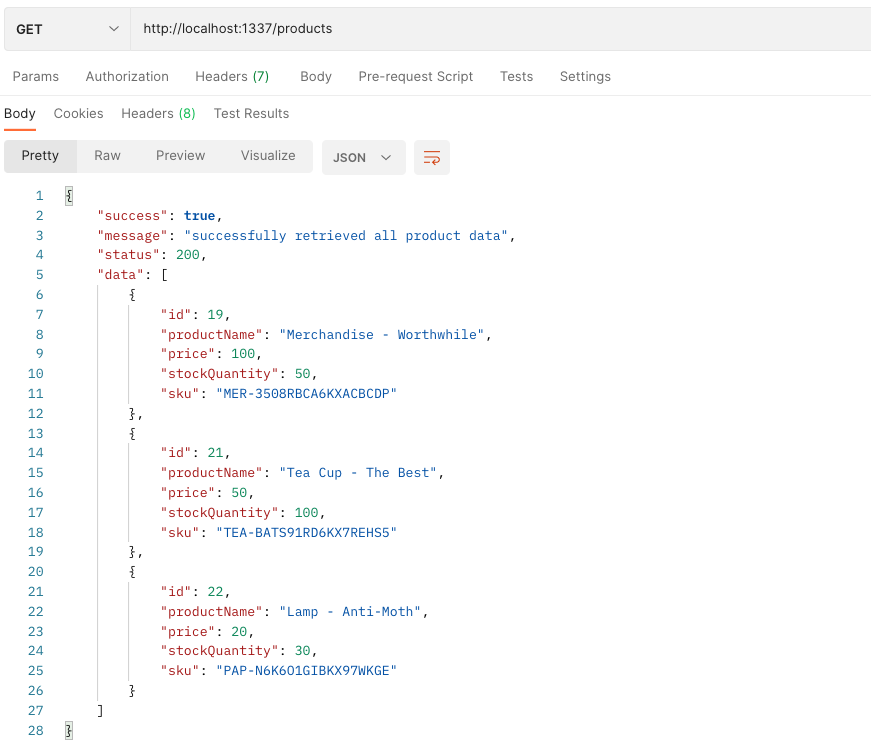The height and width of the screenshot is (745, 871).
Task: Open the Pre-request Script tab
Action: [415, 76]
